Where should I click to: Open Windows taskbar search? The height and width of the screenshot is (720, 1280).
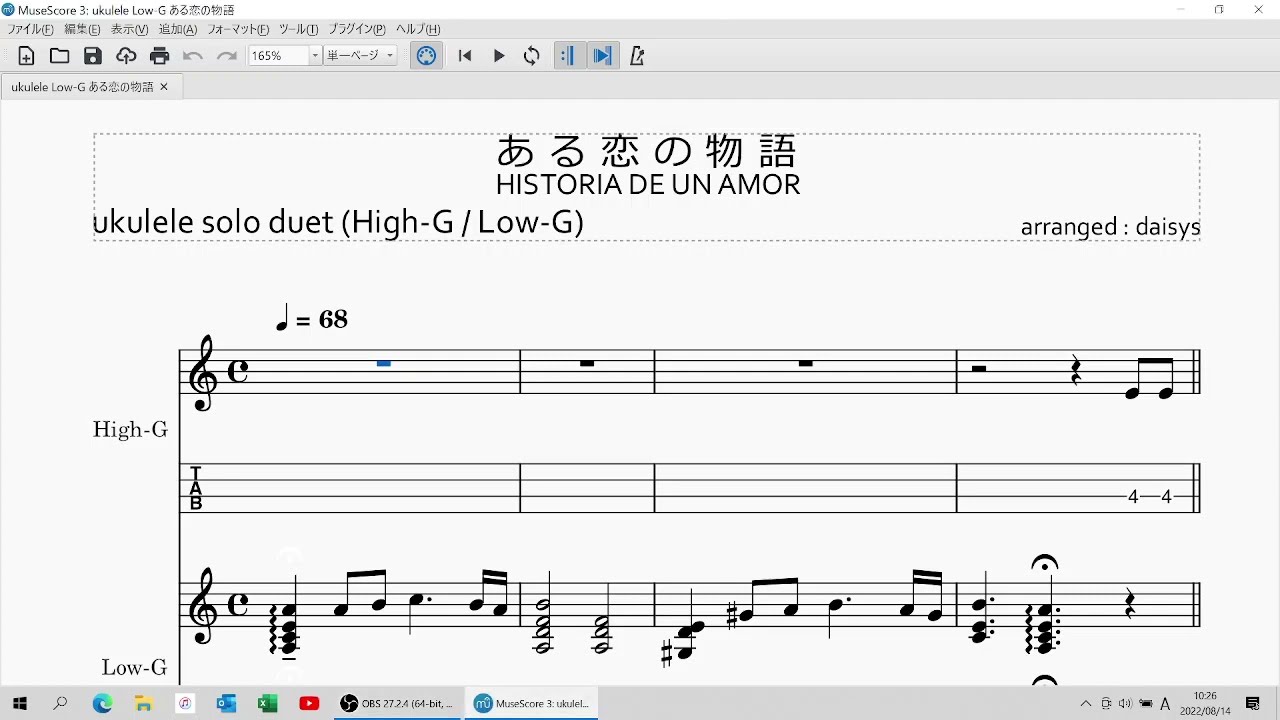pos(61,704)
